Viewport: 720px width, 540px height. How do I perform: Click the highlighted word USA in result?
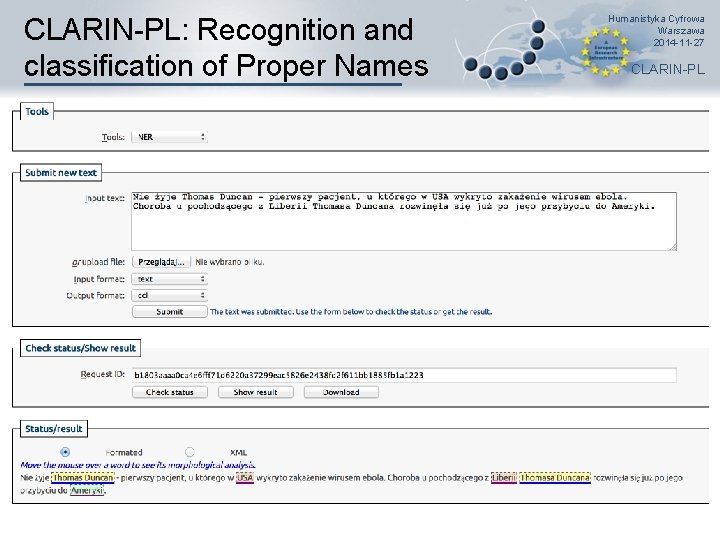(x=245, y=478)
